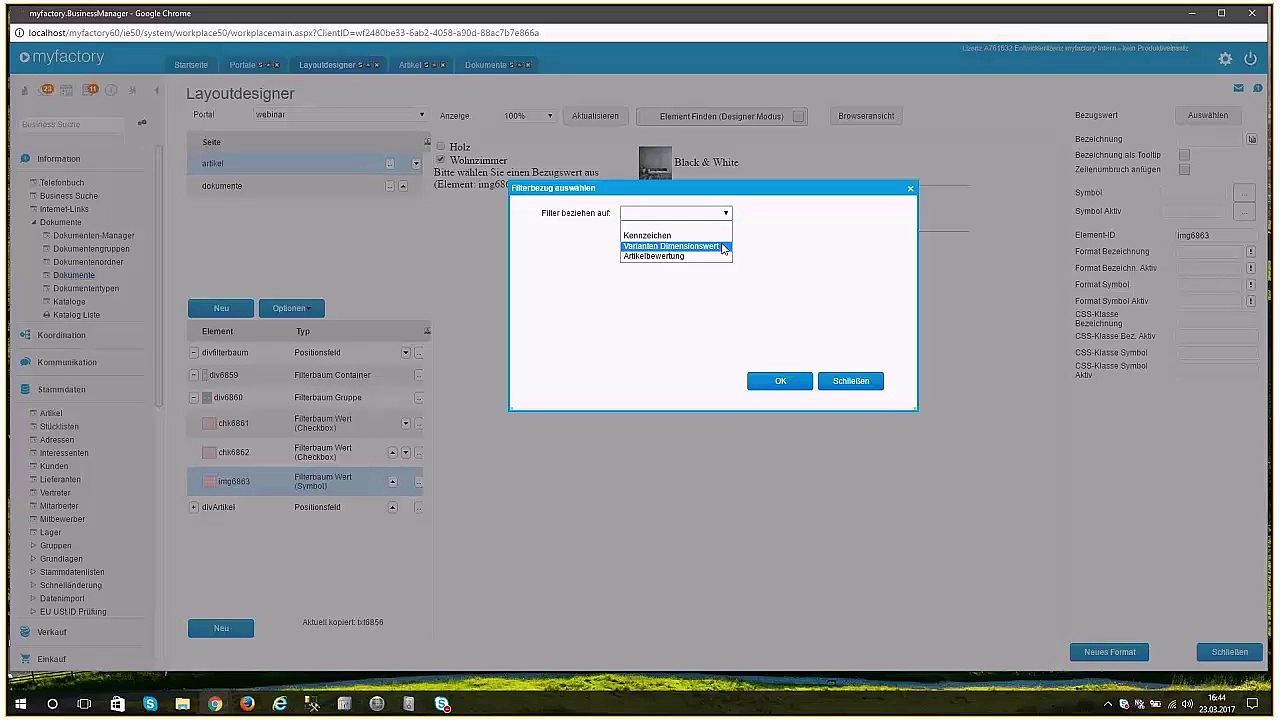Click the bottom Neu button
This screenshot has width=1280, height=720.
221,628
